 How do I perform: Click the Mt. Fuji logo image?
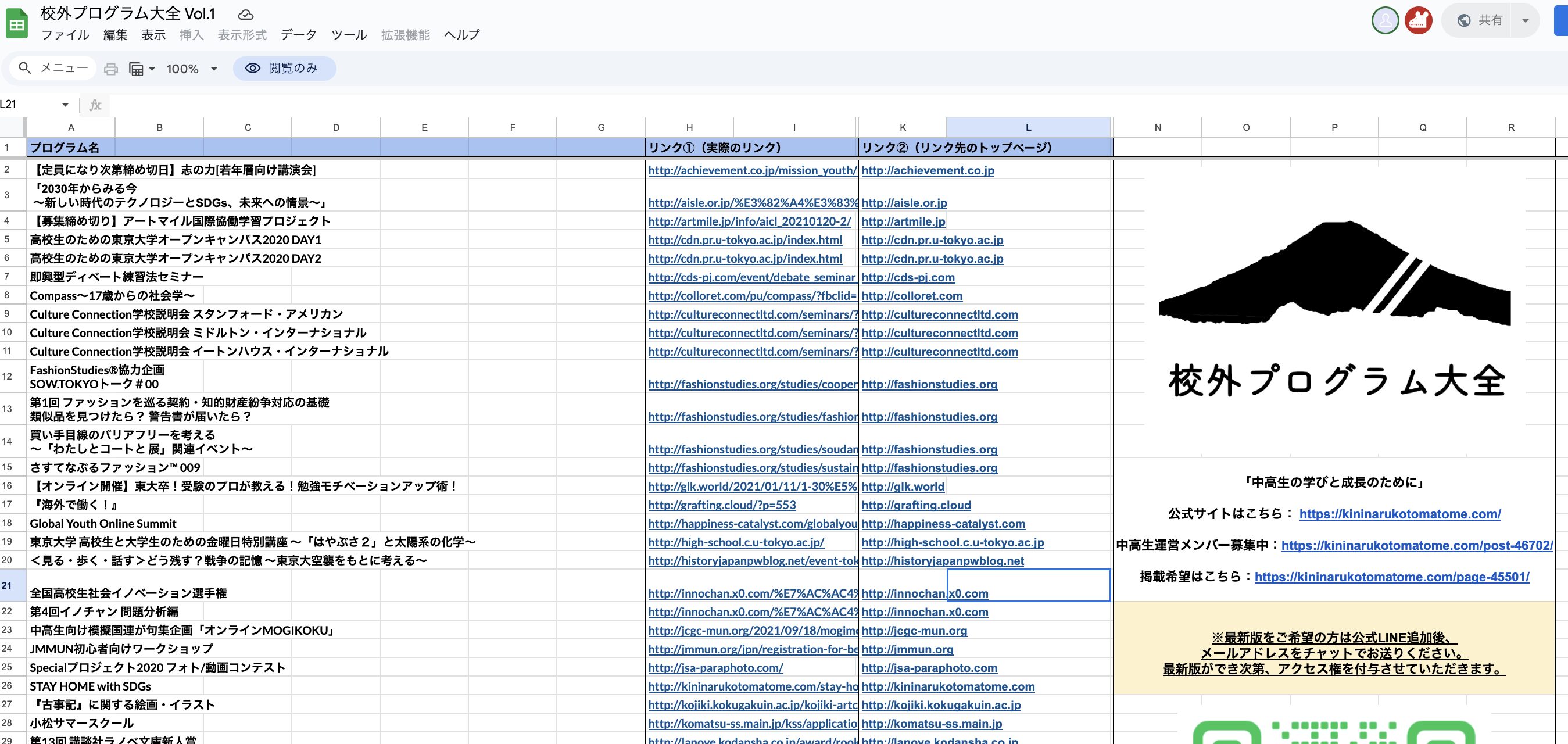(x=1334, y=273)
